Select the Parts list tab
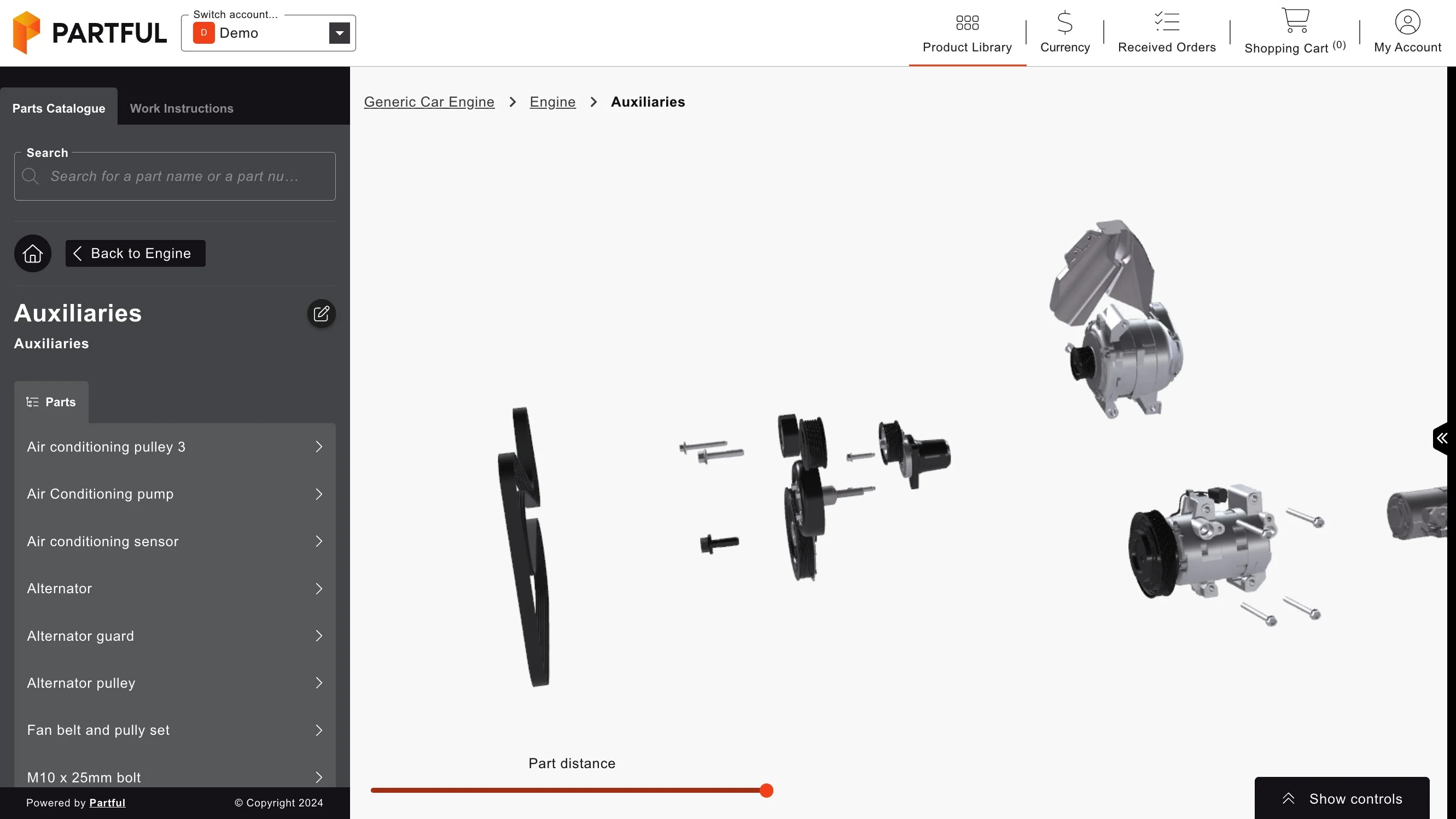Viewport: 1456px width, 819px height. (51, 402)
